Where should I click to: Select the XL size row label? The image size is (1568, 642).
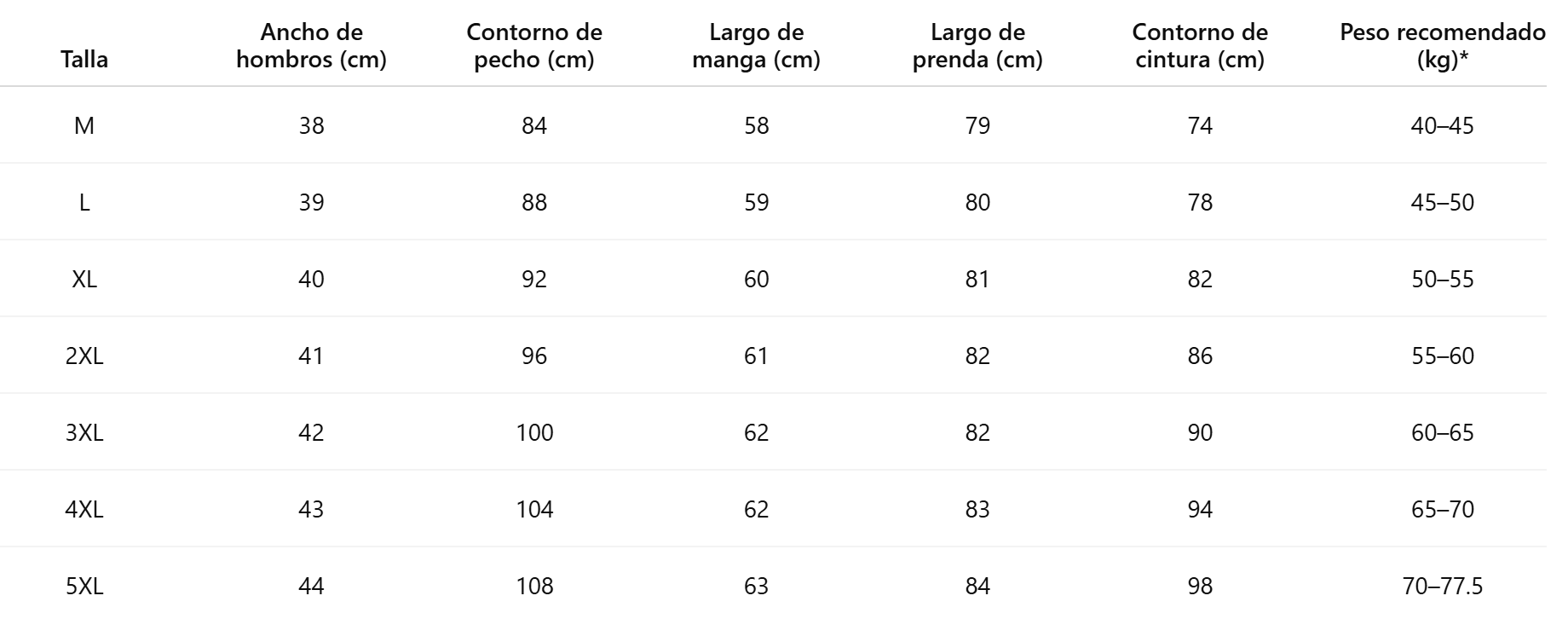84,280
